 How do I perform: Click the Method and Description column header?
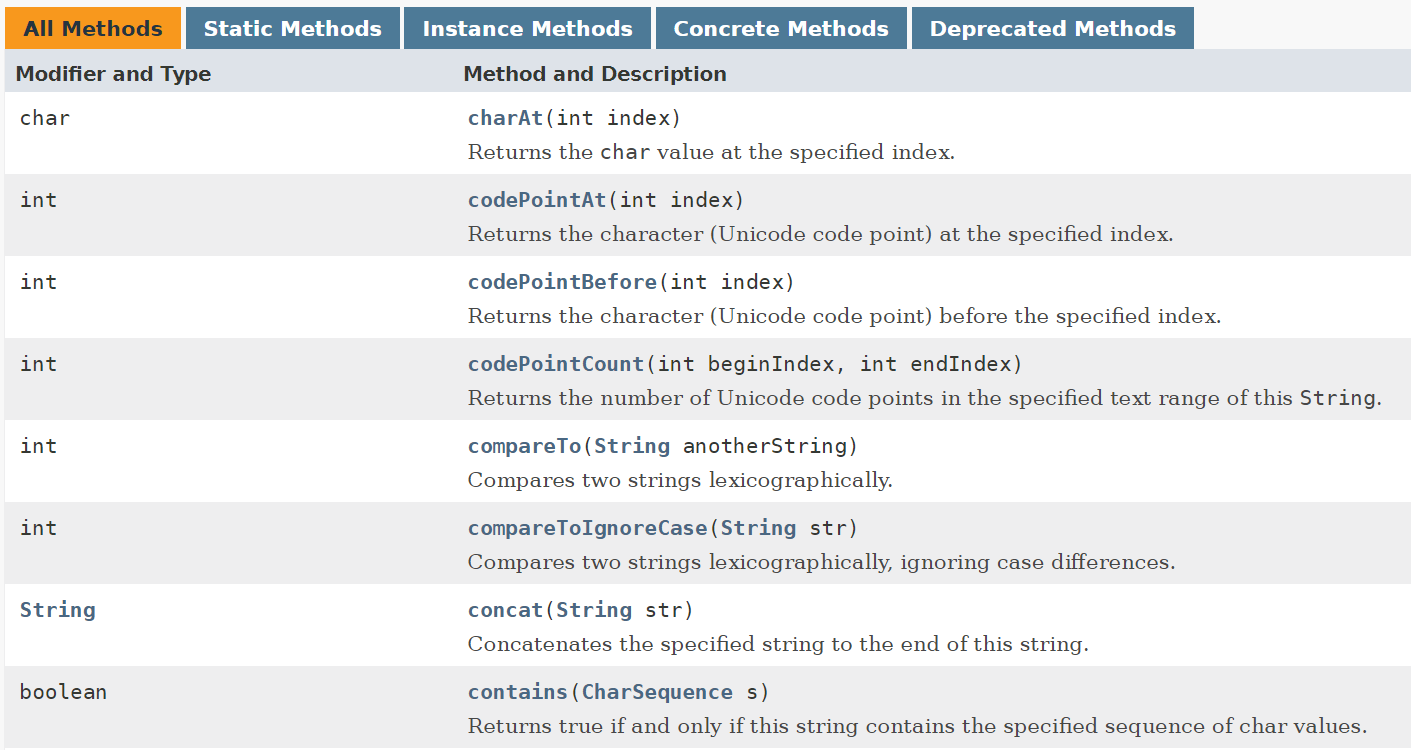pos(595,73)
